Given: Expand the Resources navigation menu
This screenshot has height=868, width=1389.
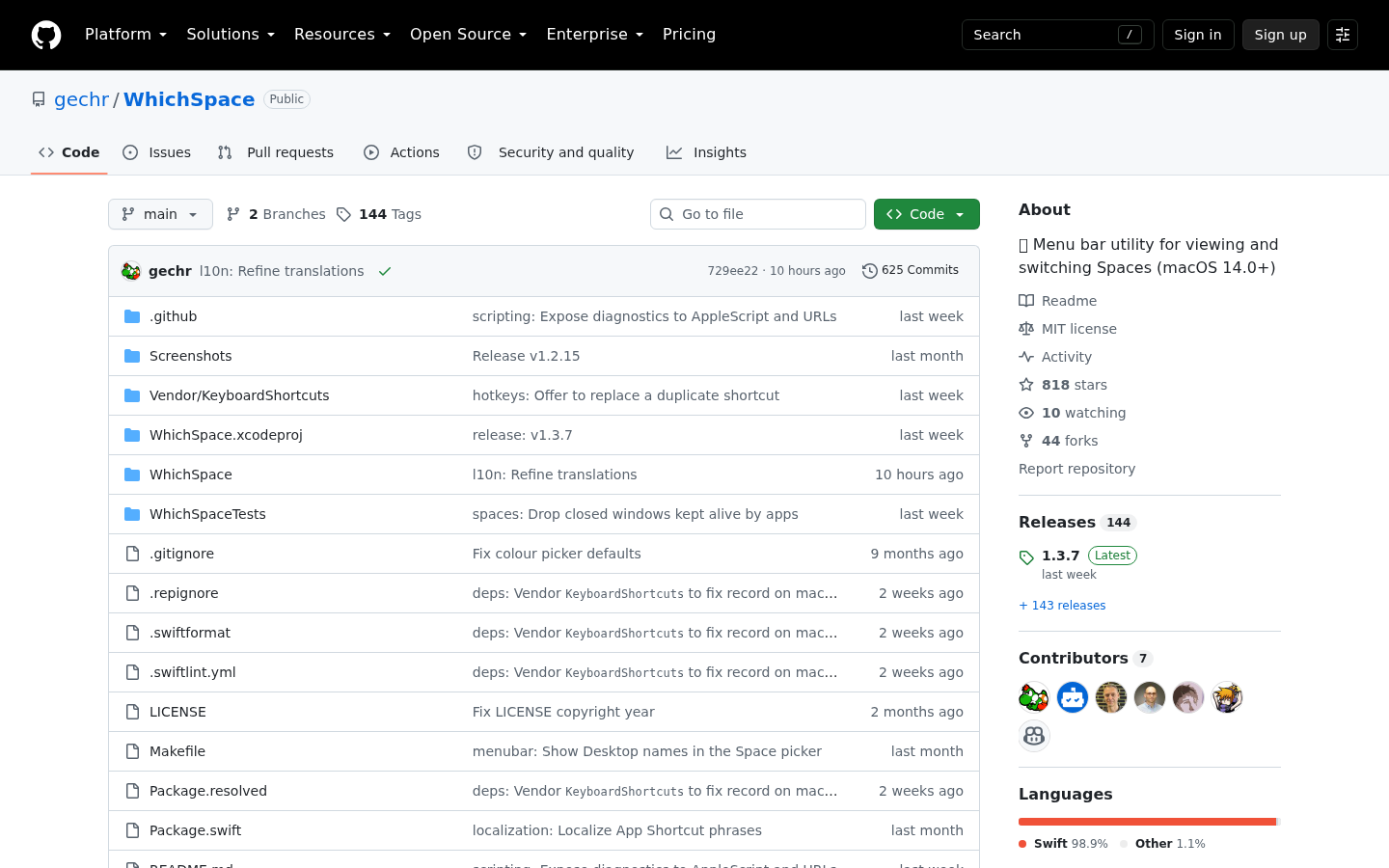Looking at the screenshot, I should [342, 35].
